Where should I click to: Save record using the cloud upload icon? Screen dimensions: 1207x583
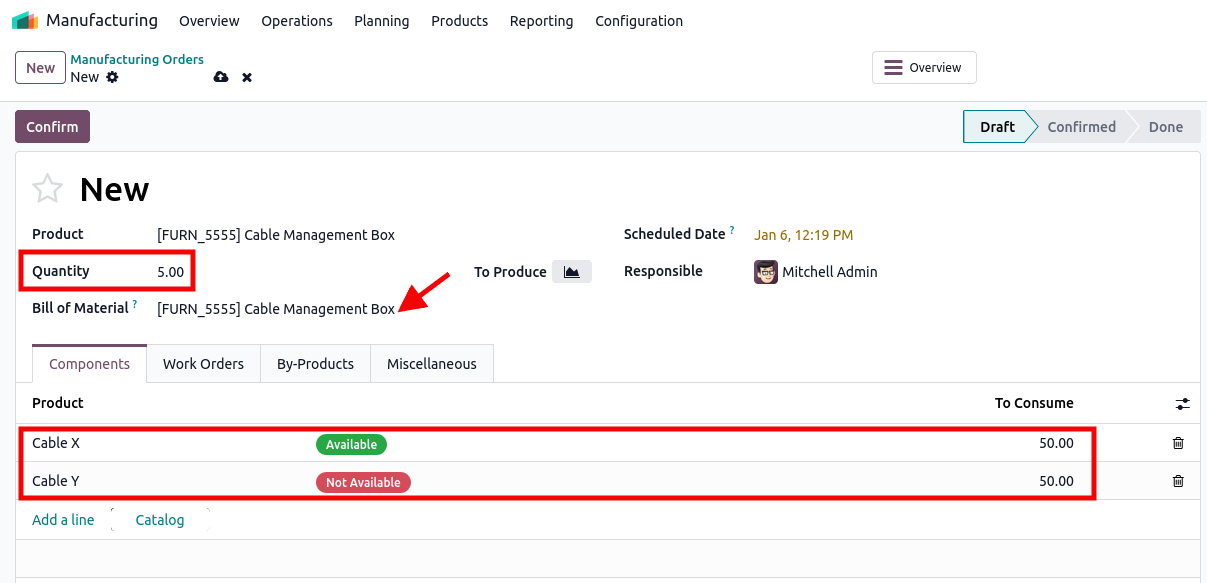tap(221, 77)
